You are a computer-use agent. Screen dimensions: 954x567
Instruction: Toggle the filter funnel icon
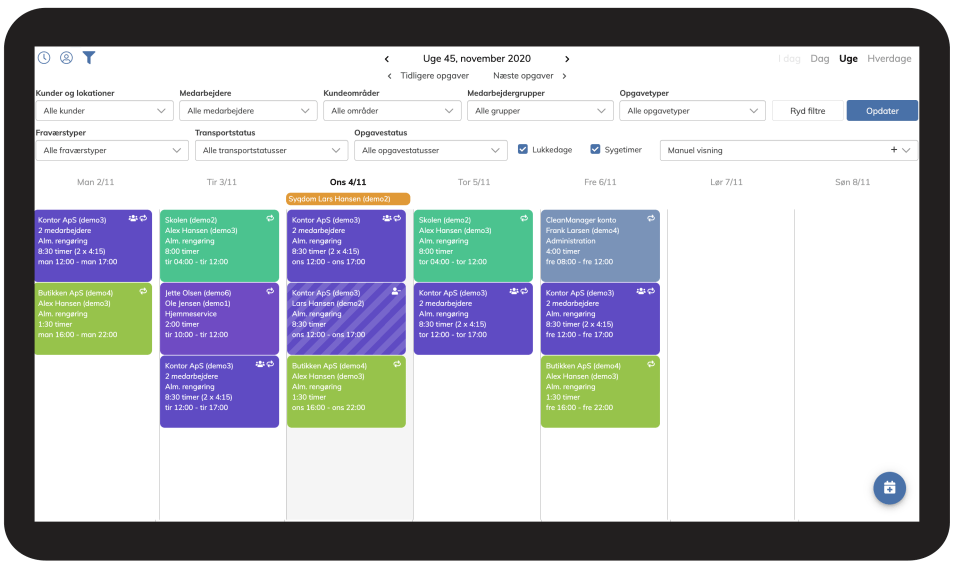89,58
